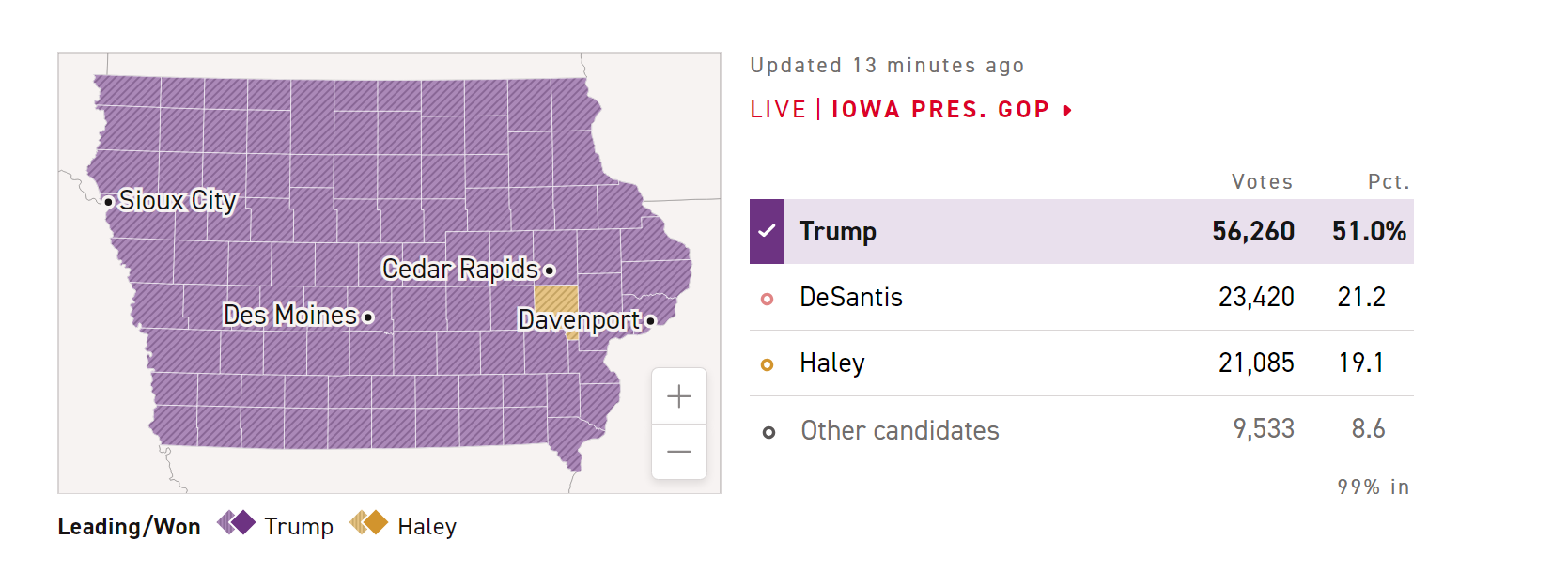Click the Cedar Rapids marker dot
The width and height of the screenshot is (1568, 572).
pos(550,271)
